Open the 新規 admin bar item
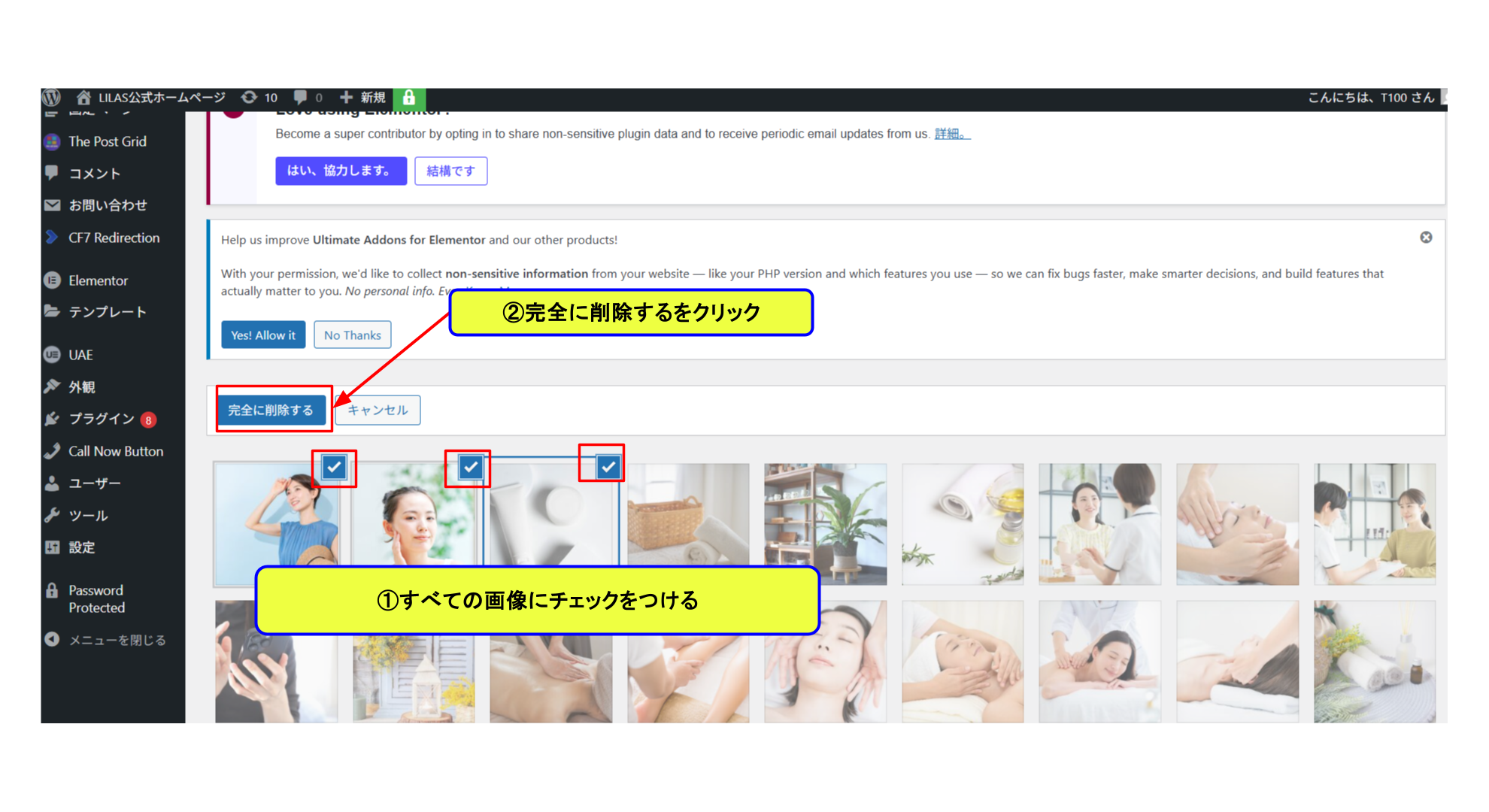1489x812 pixels. tap(362, 97)
